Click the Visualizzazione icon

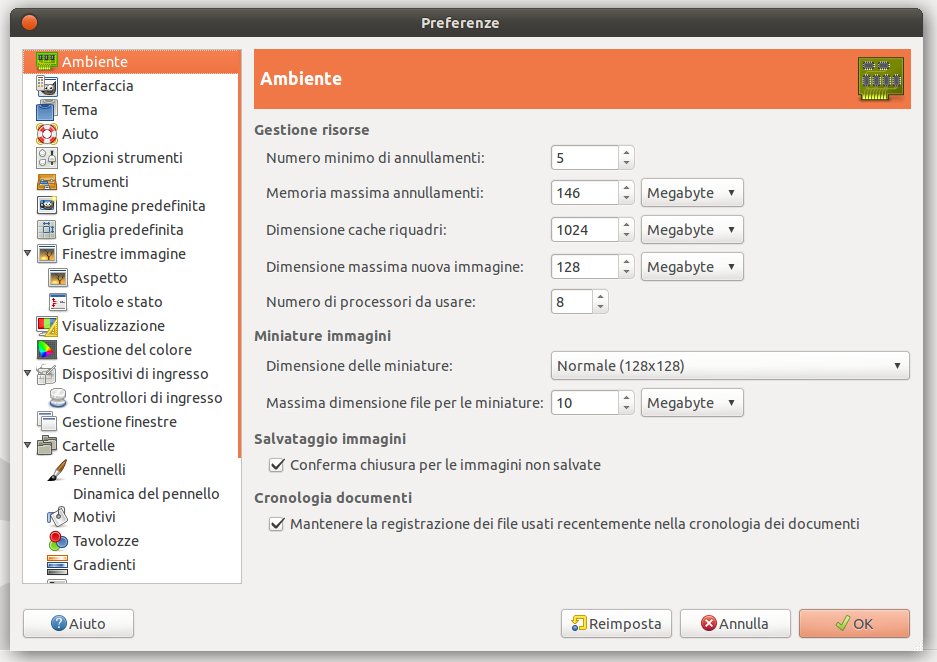(x=47, y=326)
